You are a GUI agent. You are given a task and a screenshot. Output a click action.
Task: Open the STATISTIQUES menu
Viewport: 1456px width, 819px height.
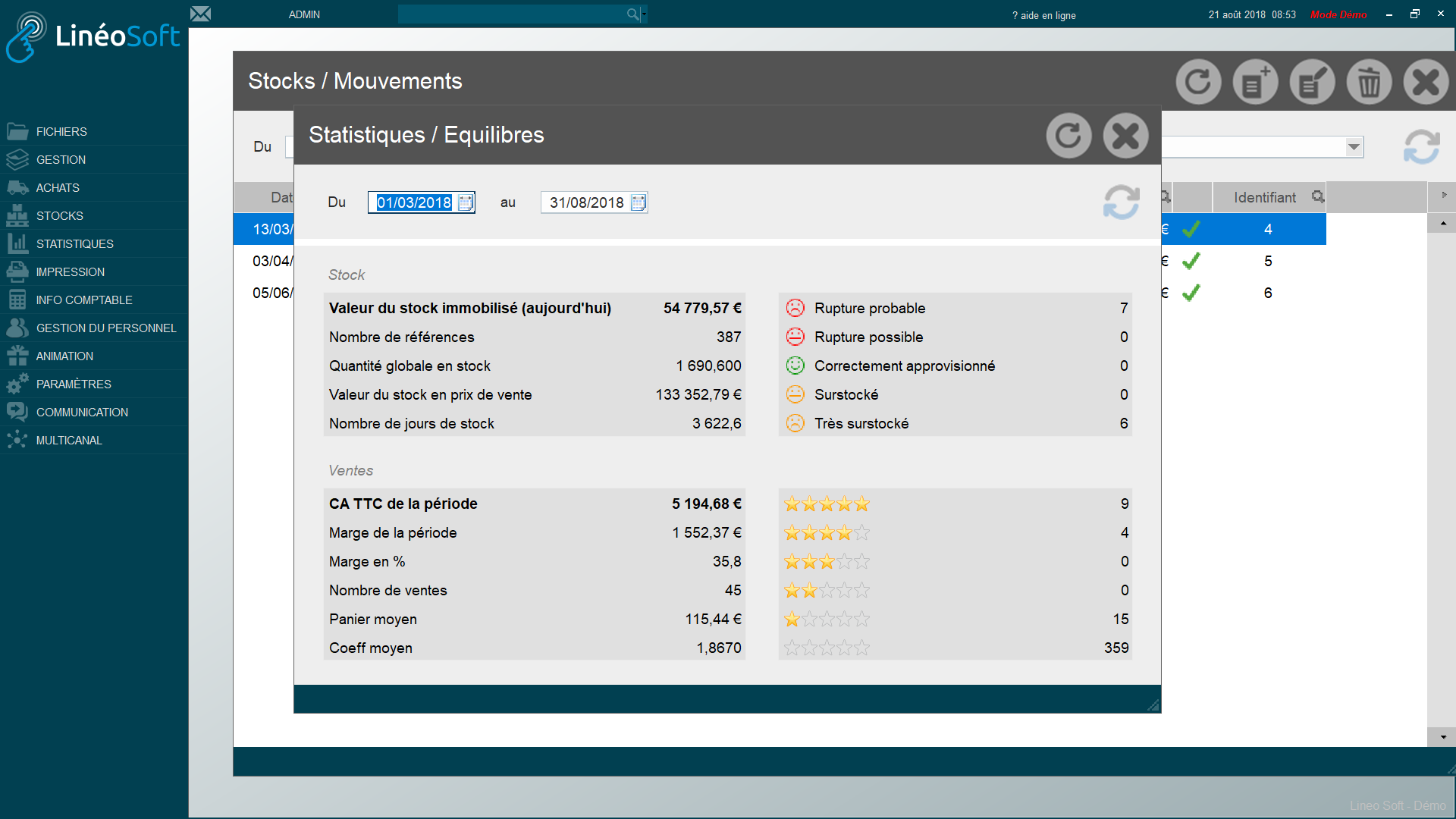(94, 243)
